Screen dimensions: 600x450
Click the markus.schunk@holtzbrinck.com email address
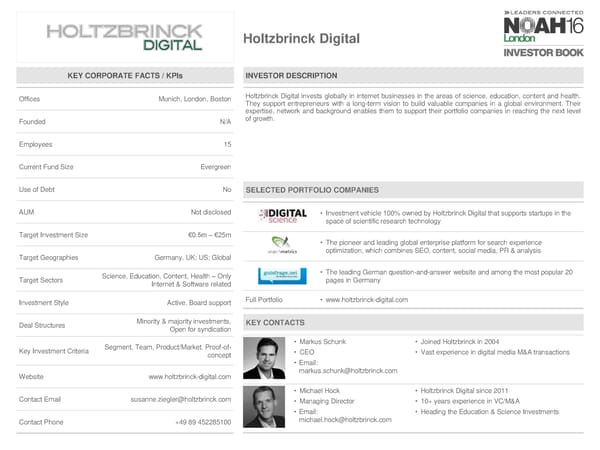point(347,371)
